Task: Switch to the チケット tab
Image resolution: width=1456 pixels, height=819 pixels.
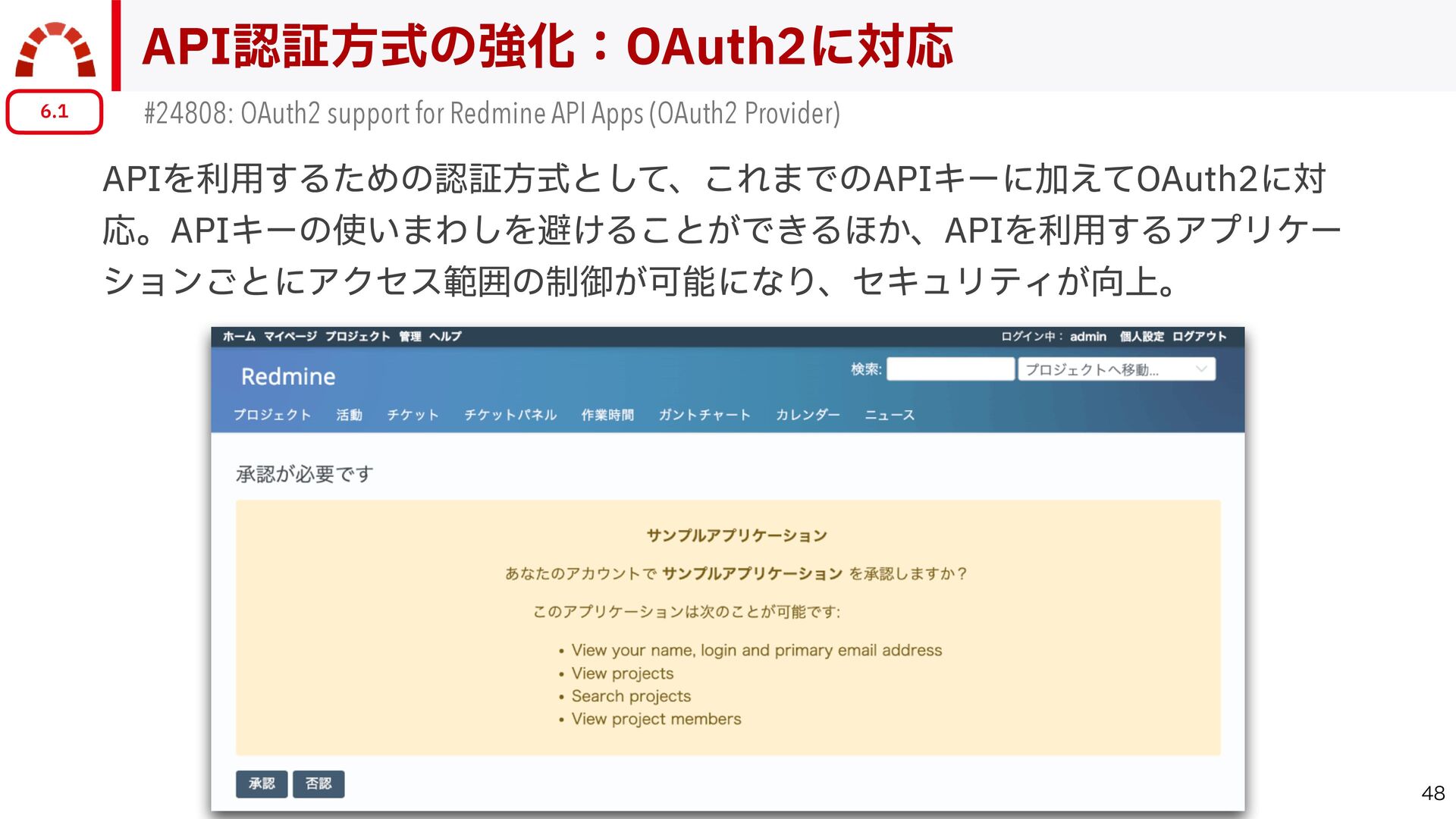Action: [413, 415]
